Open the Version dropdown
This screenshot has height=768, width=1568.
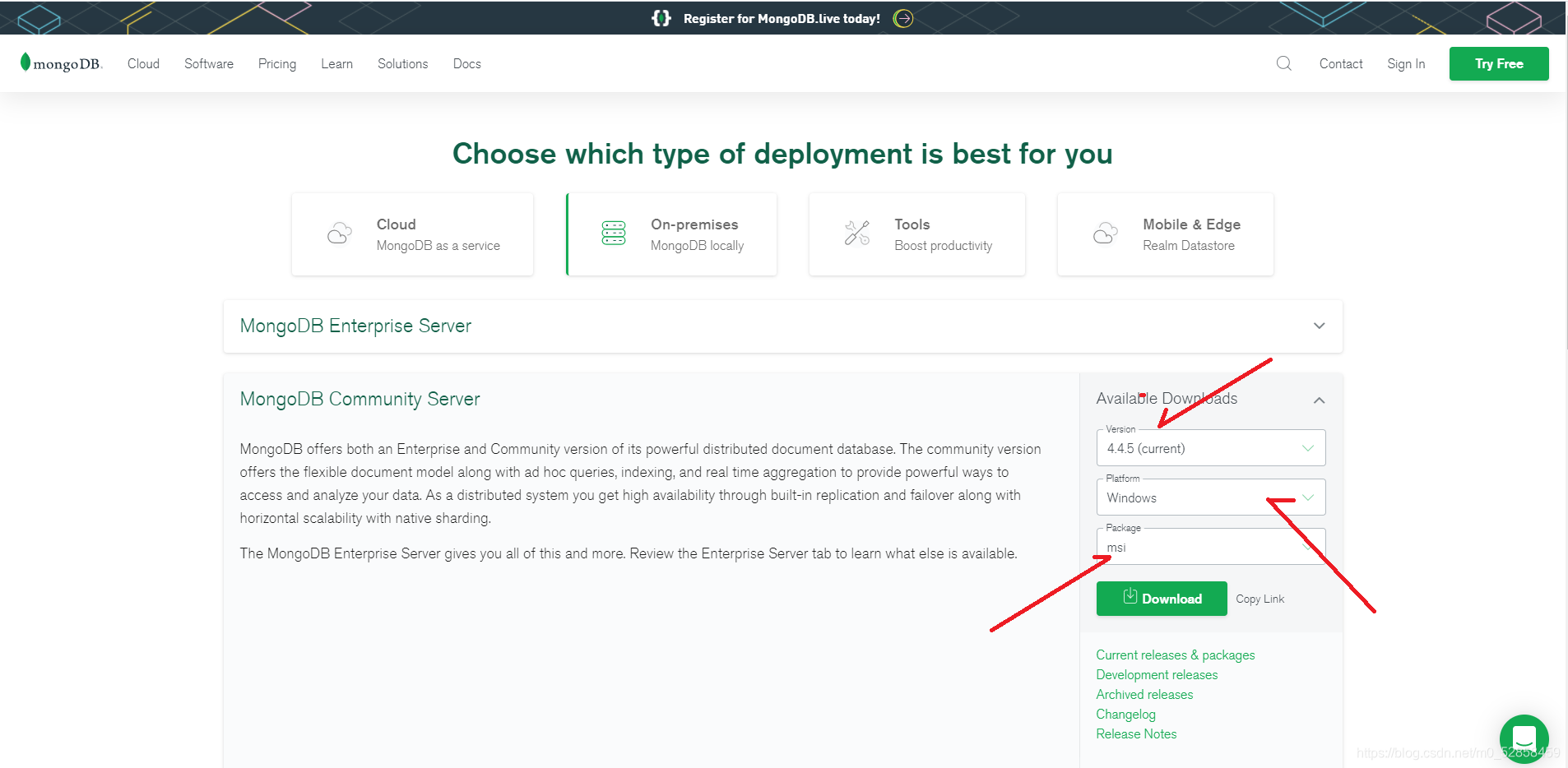pyautogui.click(x=1211, y=448)
